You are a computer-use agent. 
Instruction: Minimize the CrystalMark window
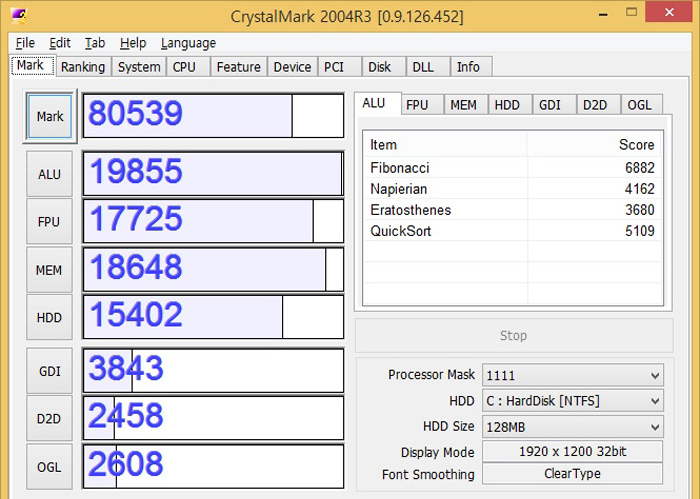click(x=604, y=14)
